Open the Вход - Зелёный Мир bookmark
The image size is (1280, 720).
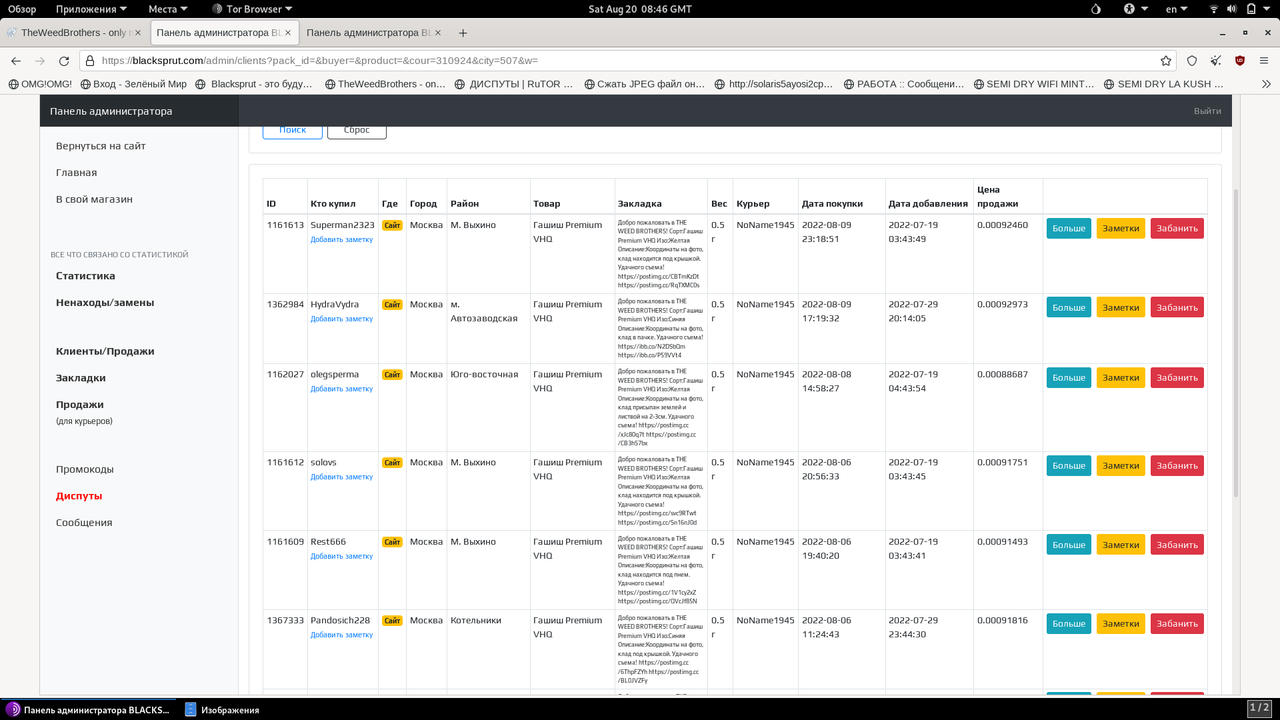tap(134, 84)
